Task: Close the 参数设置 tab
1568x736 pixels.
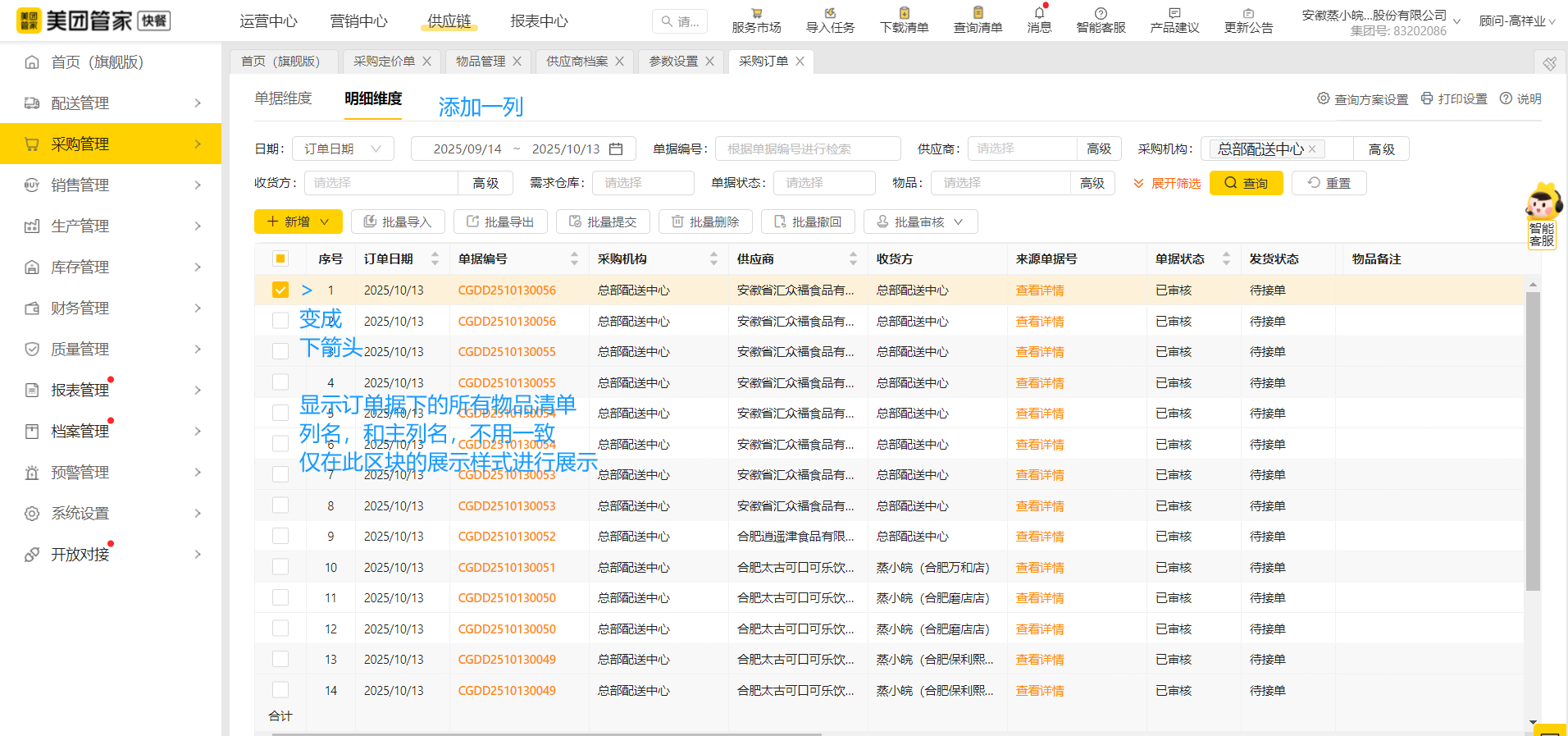Action: (709, 62)
